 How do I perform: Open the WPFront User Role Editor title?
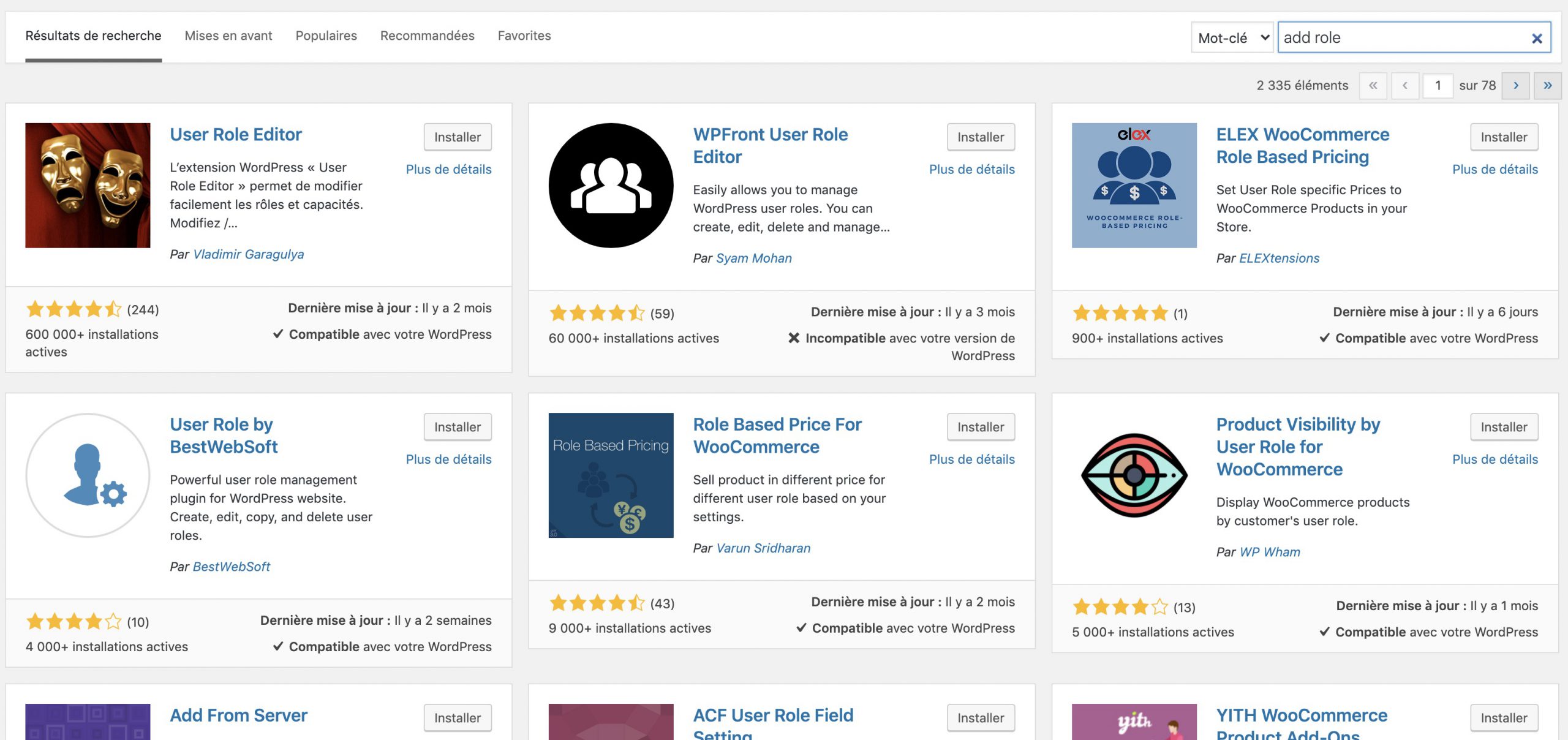770,145
